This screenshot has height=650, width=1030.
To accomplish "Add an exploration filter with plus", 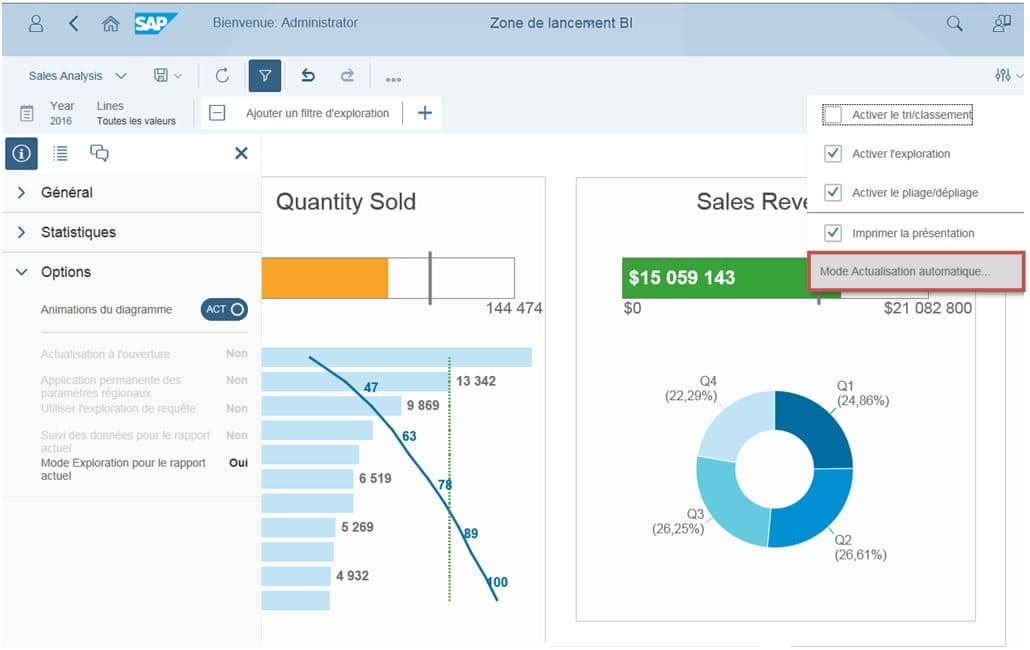I will coord(424,113).
